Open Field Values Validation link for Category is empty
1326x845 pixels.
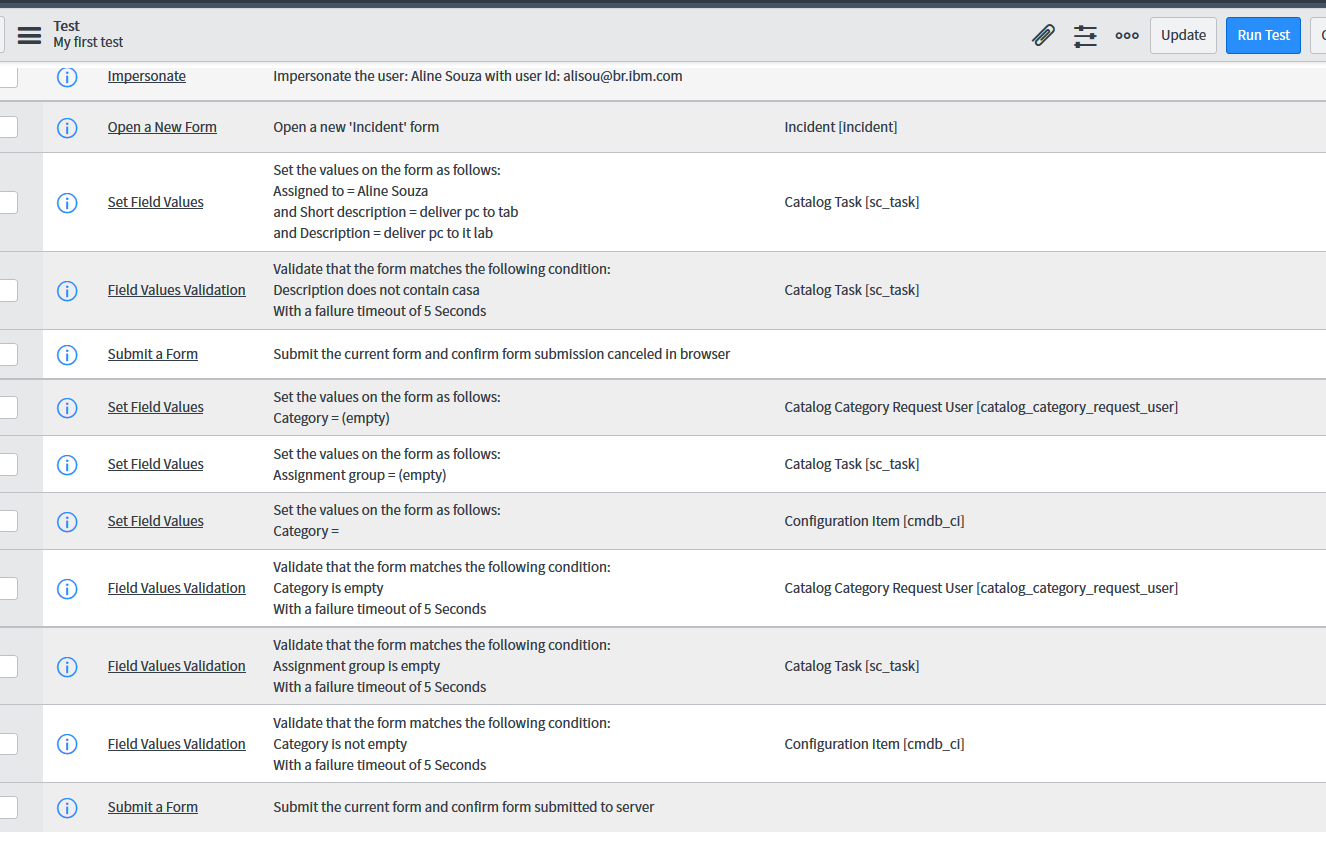point(177,588)
